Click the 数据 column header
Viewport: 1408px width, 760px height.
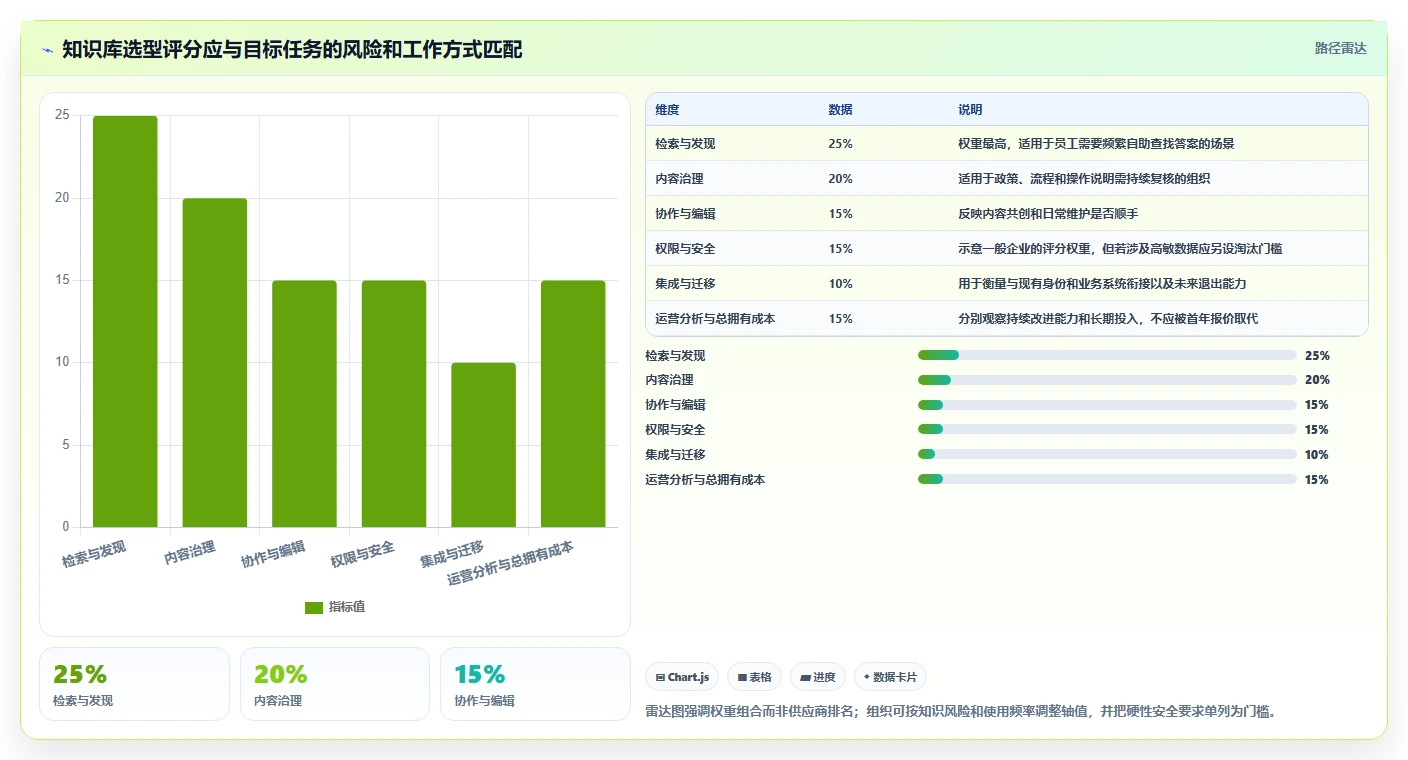pyautogui.click(x=840, y=110)
